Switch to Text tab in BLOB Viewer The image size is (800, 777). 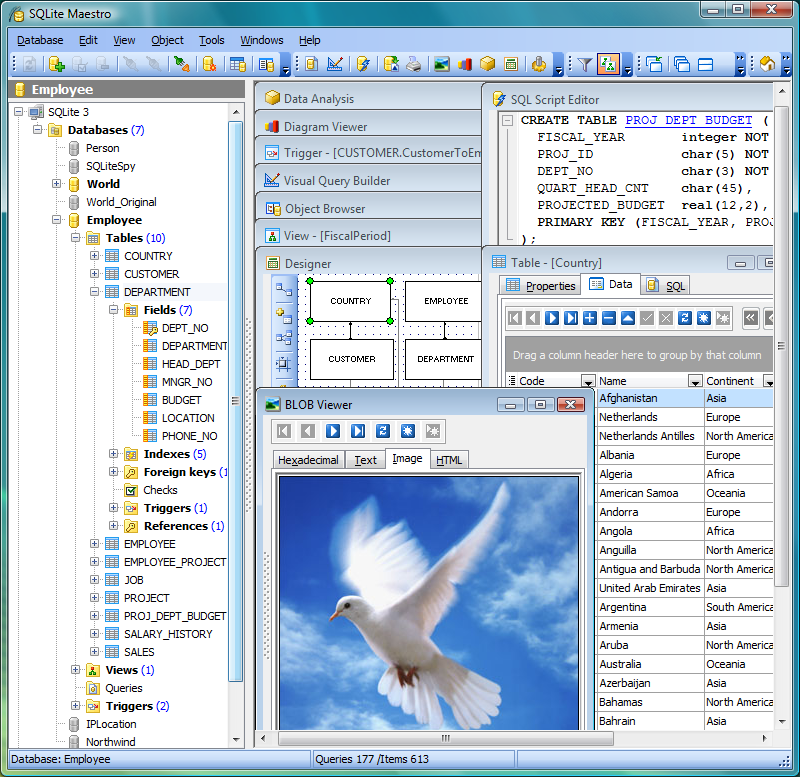(x=365, y=460)
